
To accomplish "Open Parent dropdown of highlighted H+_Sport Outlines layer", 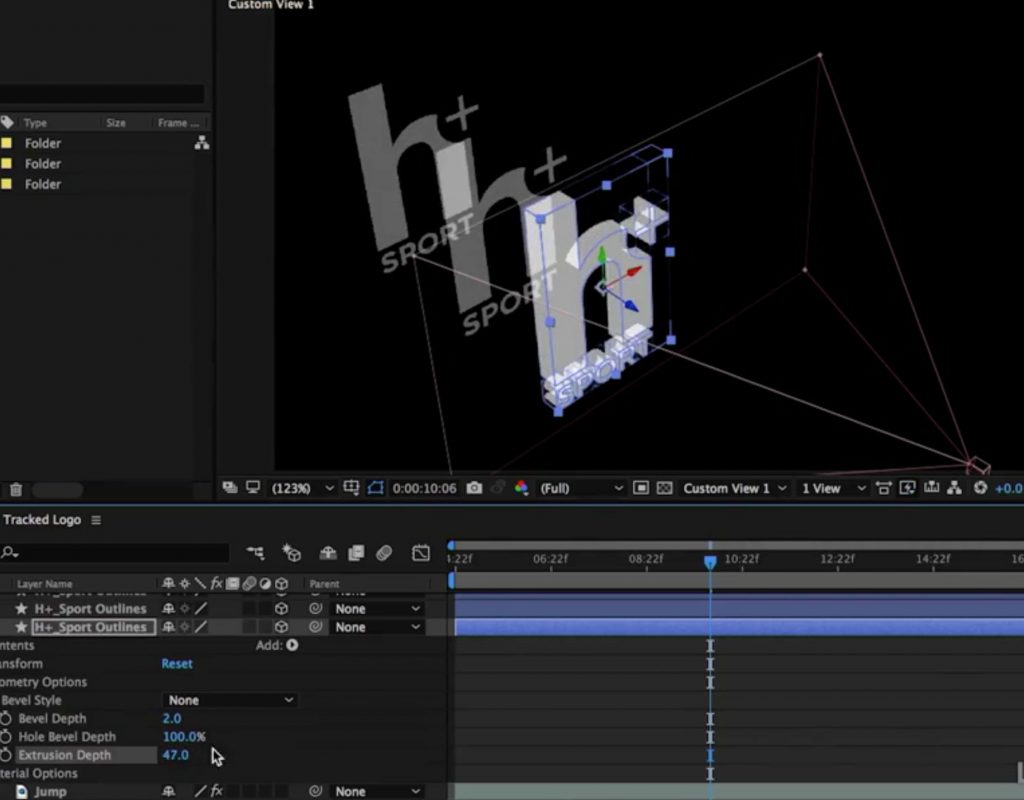I will [x=377, y=627].
